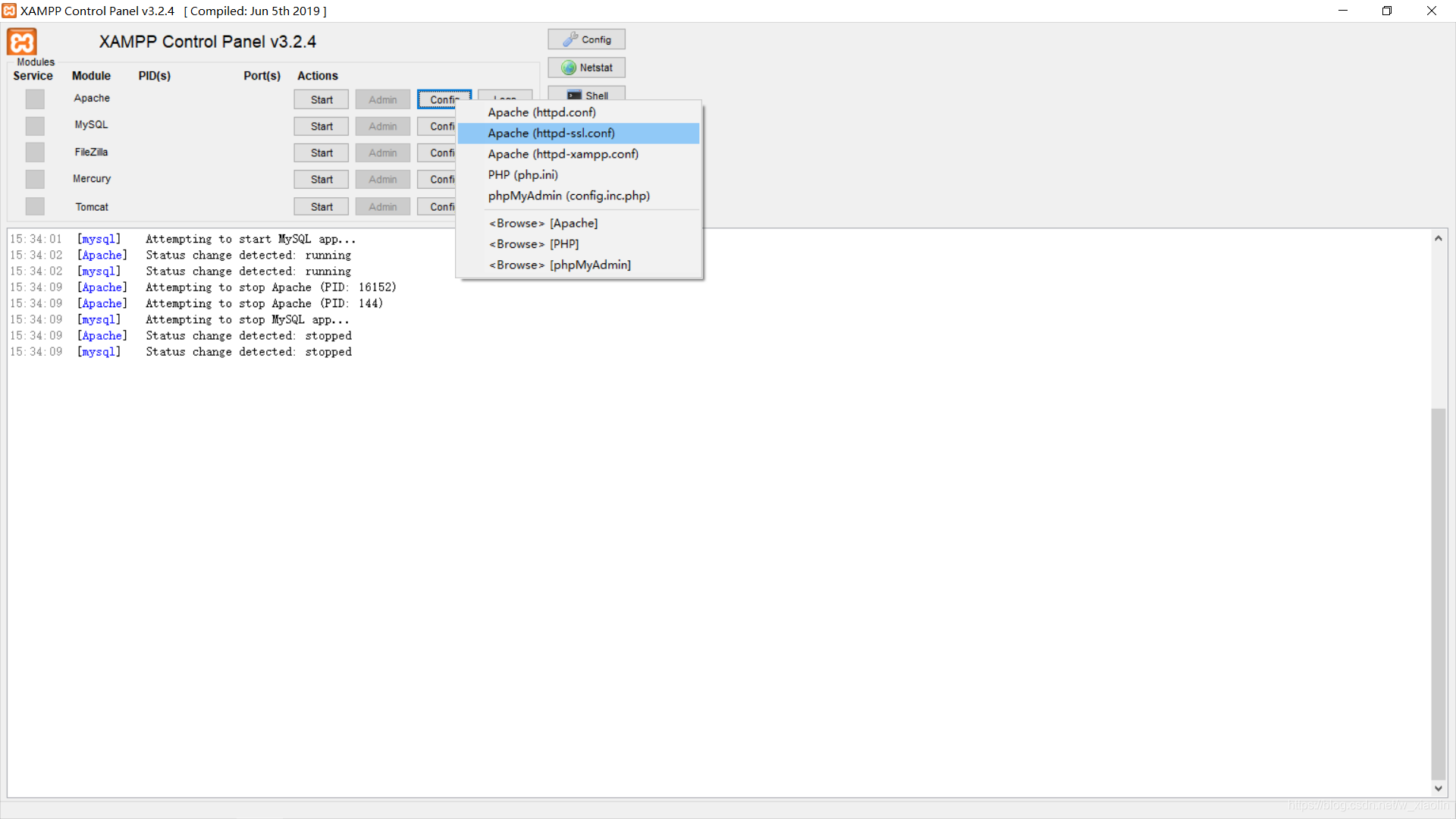Image resolution: width=1456 pixels, height=819 pixels.
Task: Browse phpMyAdmin directory shortcut
Action: 560,265
